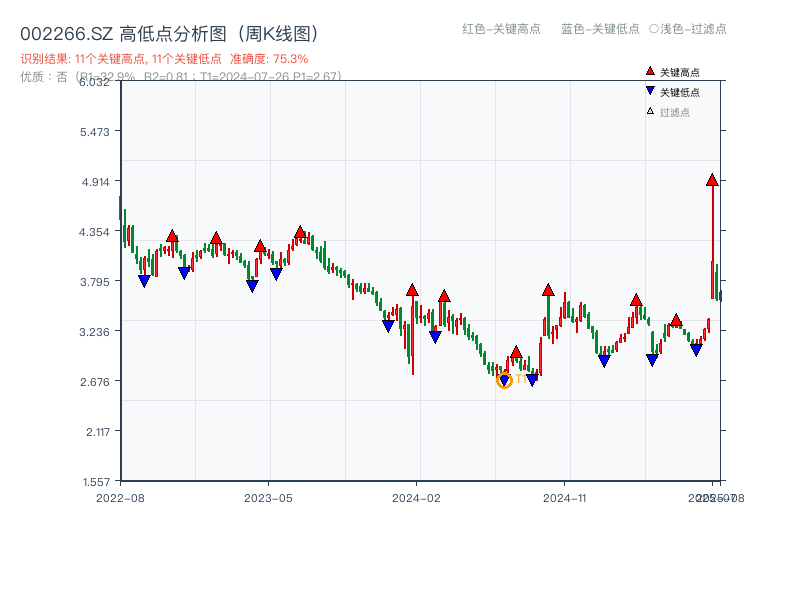Image resolution: width=800 pixels, height=600 pixels.
Task: Click the lowest red key-high marker near the T1 label
Action: pos(516,352)
